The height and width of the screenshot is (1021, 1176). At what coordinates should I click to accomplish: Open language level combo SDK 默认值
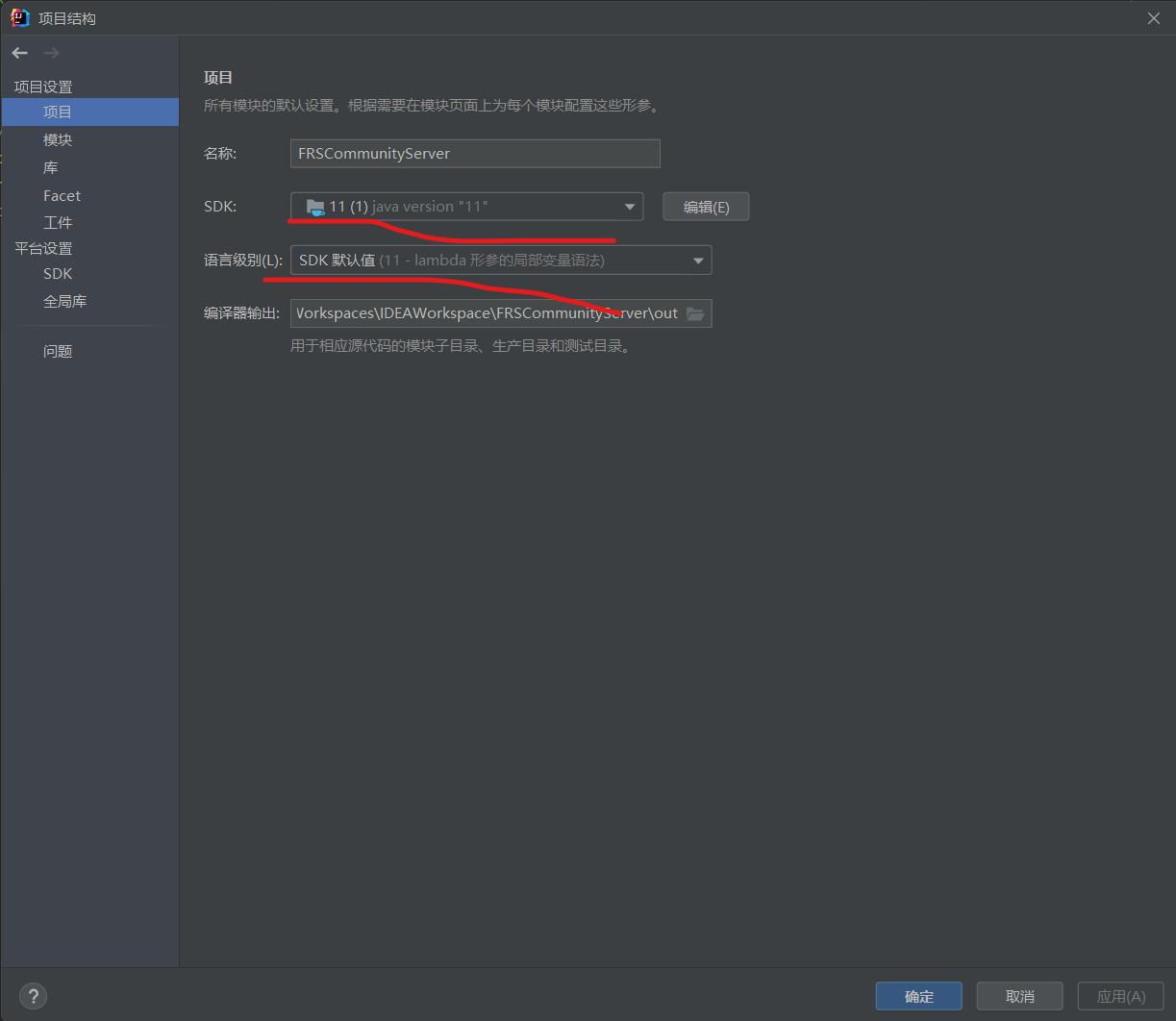coord(501,261)
